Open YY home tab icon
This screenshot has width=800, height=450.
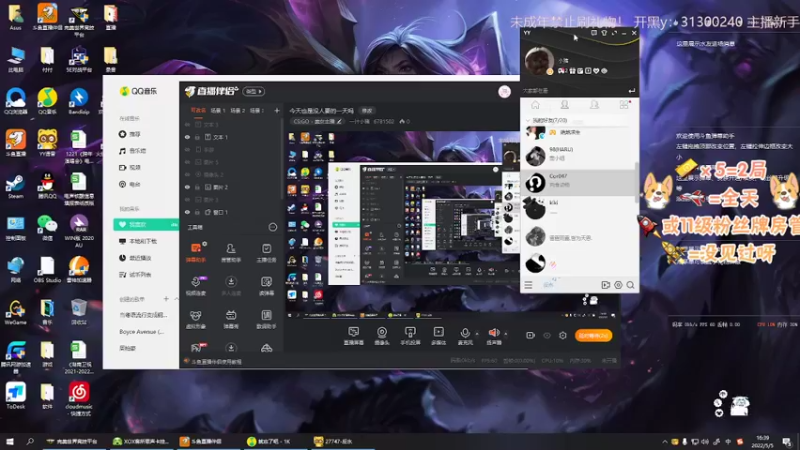pyautogui.click(x=535, y=105)
